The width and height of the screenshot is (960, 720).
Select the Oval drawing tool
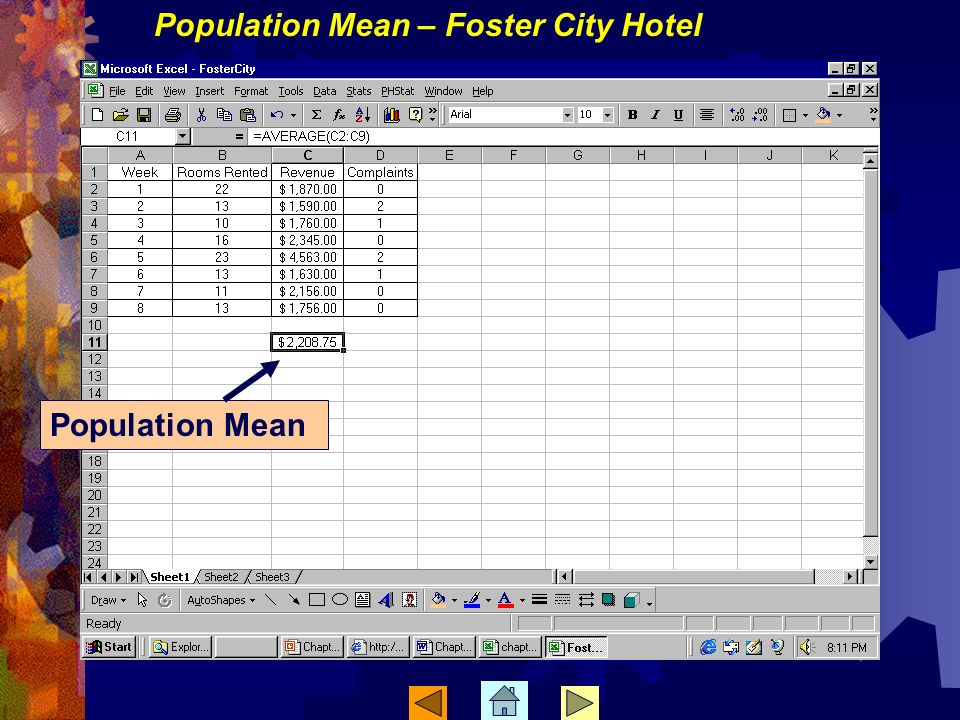pos(340,600)
